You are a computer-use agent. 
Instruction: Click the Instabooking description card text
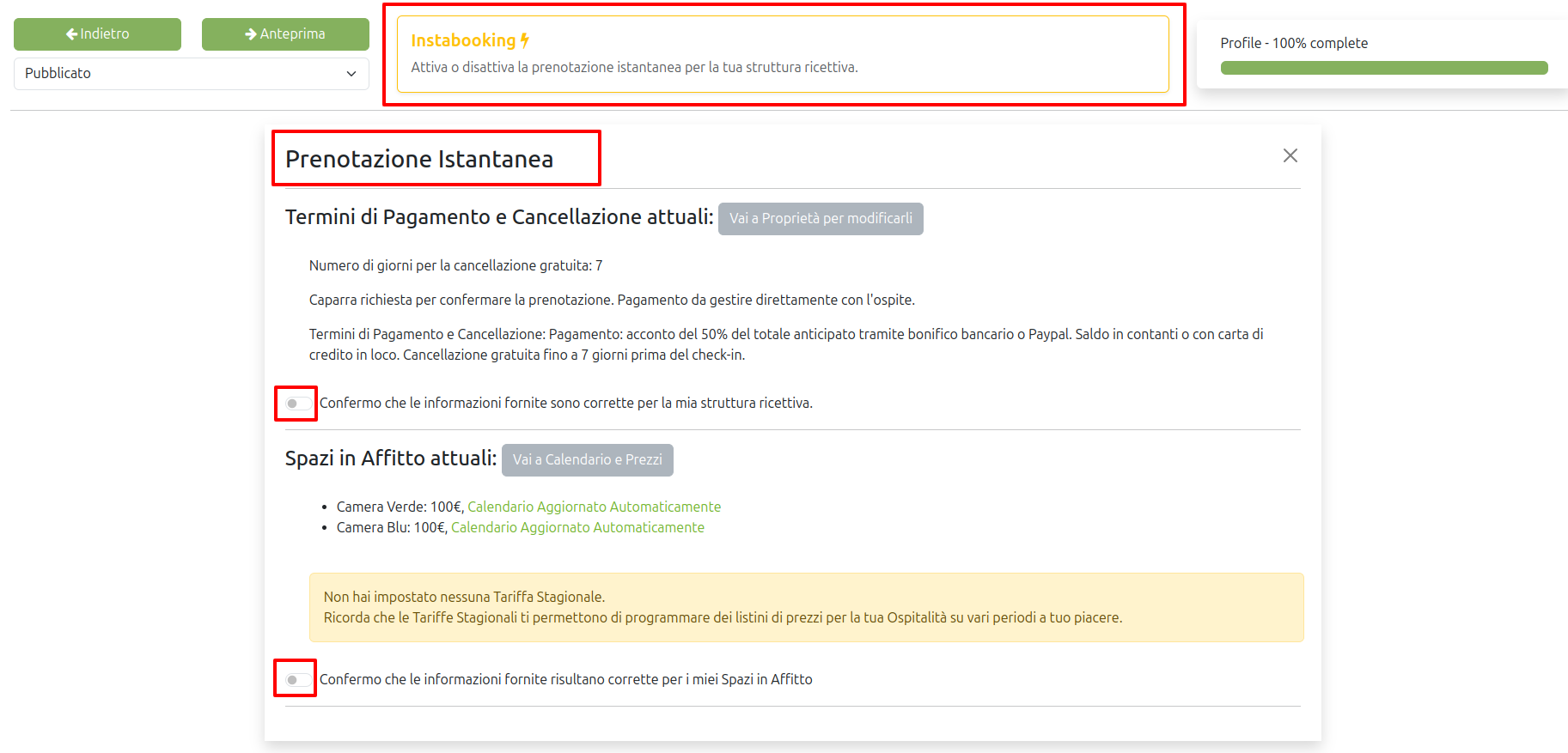click(x=634, y=68)
